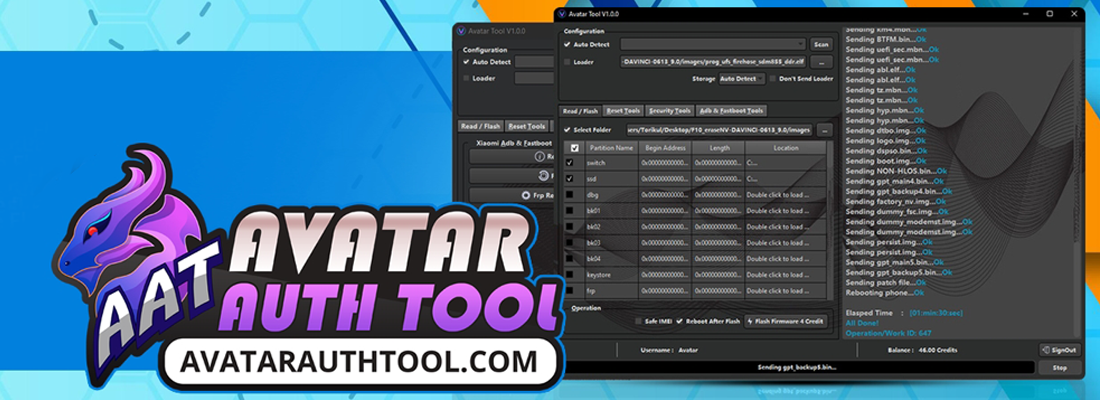Viewport: 1100px width, 400px height.
Task: Enable the Don't Send Loader checkbox
Action: pyautogui.click(x=772, y=78)
